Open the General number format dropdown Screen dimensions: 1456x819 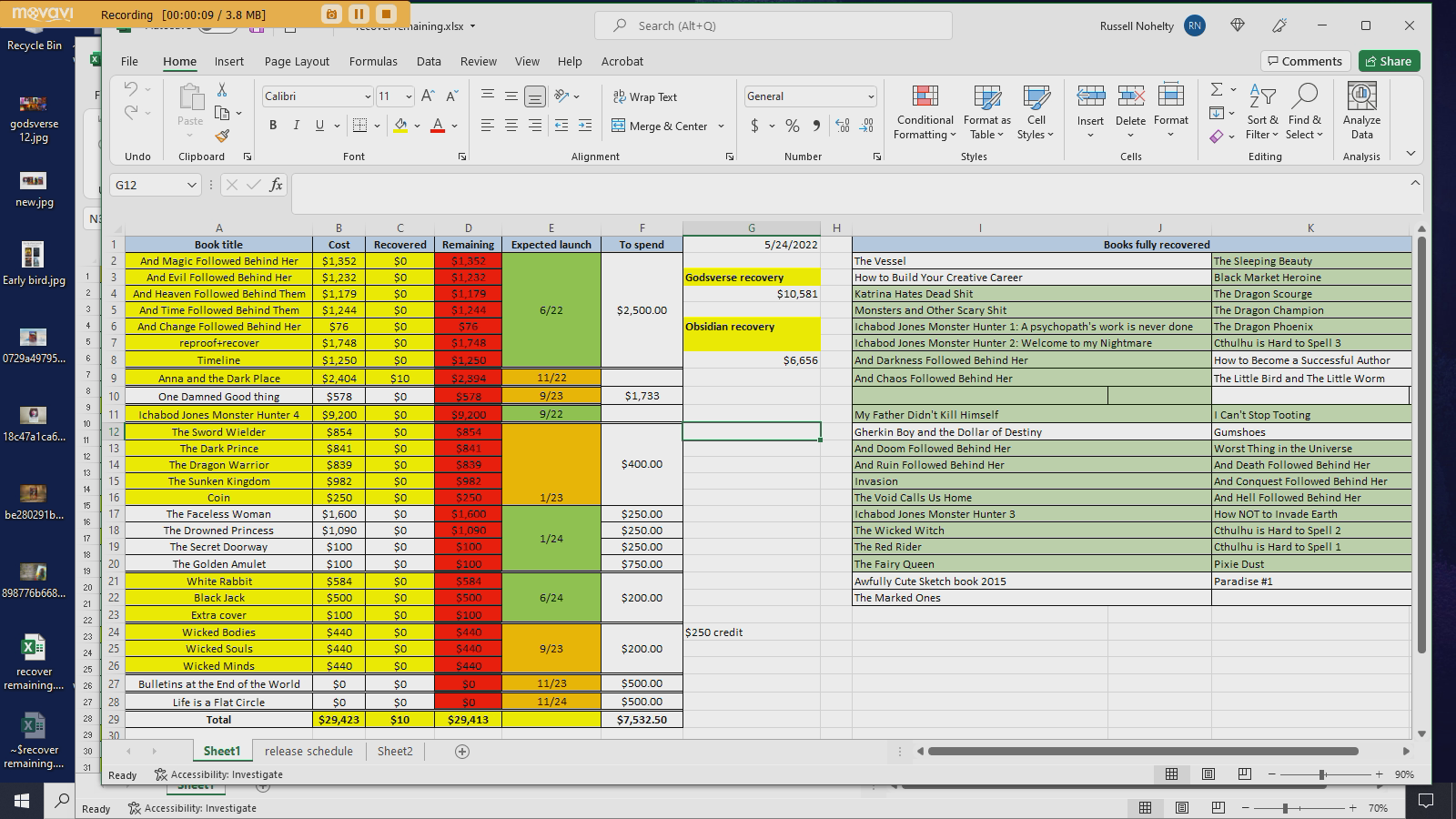pos(808,96)
